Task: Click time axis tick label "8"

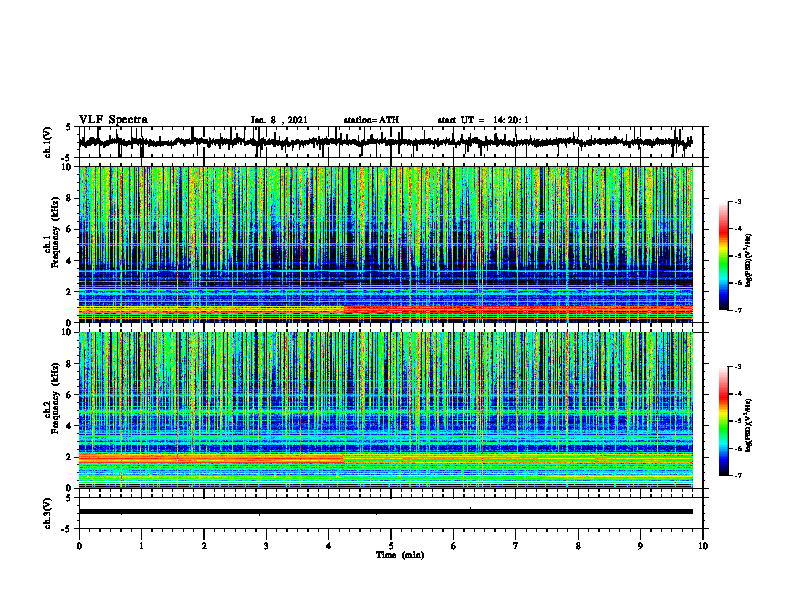Action: (x=578, y=546)
